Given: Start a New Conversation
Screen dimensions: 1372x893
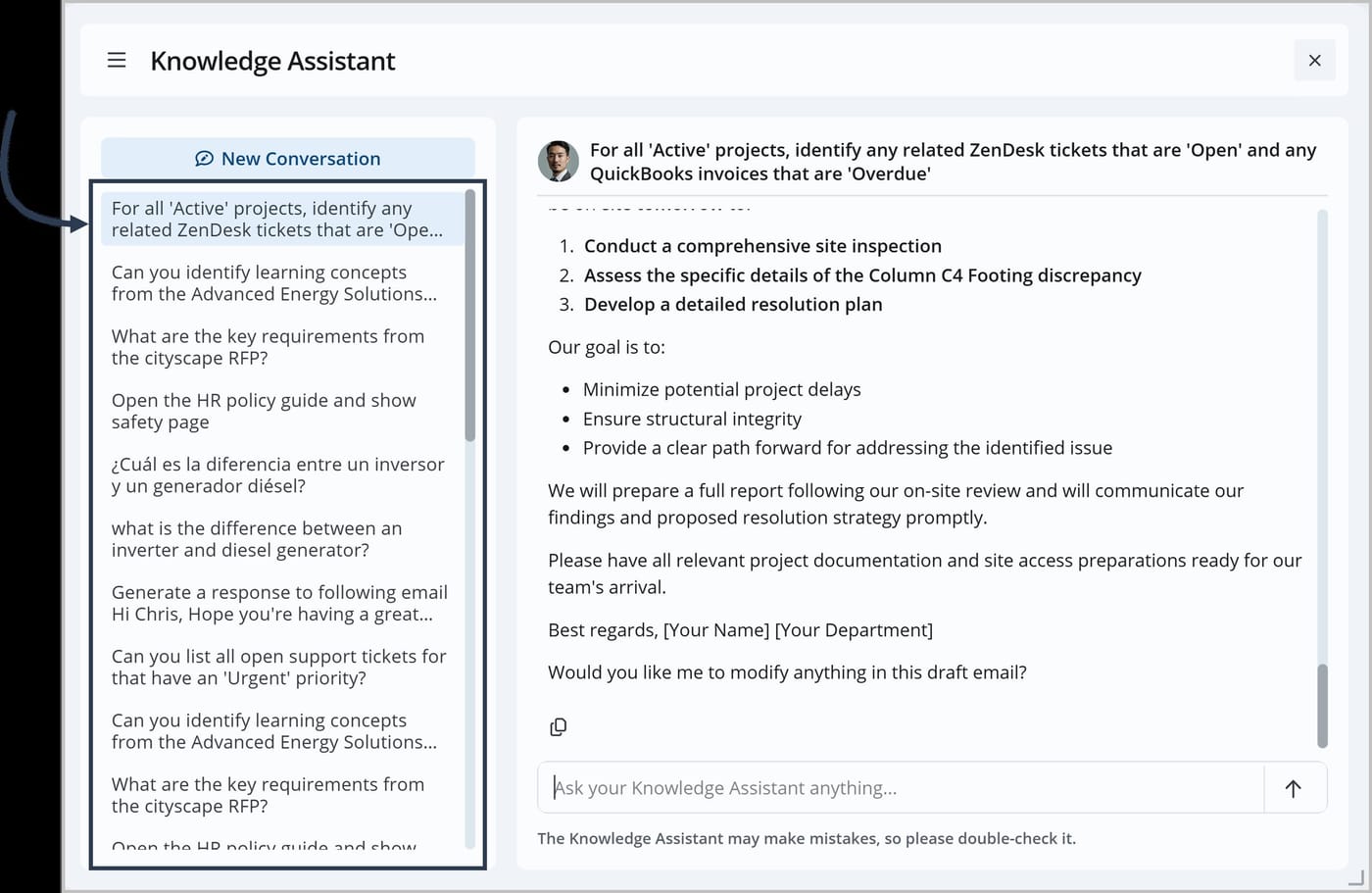Looking at the screenshot, I should [x=288, y=158].
